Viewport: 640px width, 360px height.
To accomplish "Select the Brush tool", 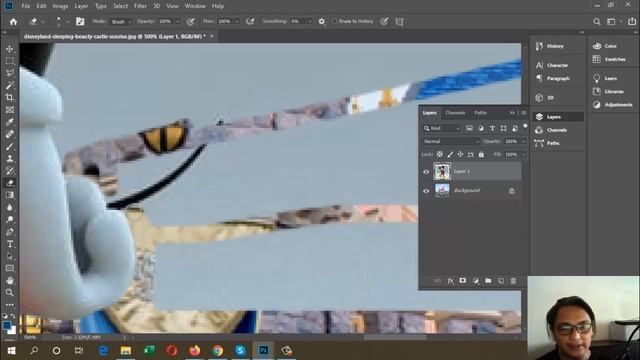I will click(x=10, y=146).
